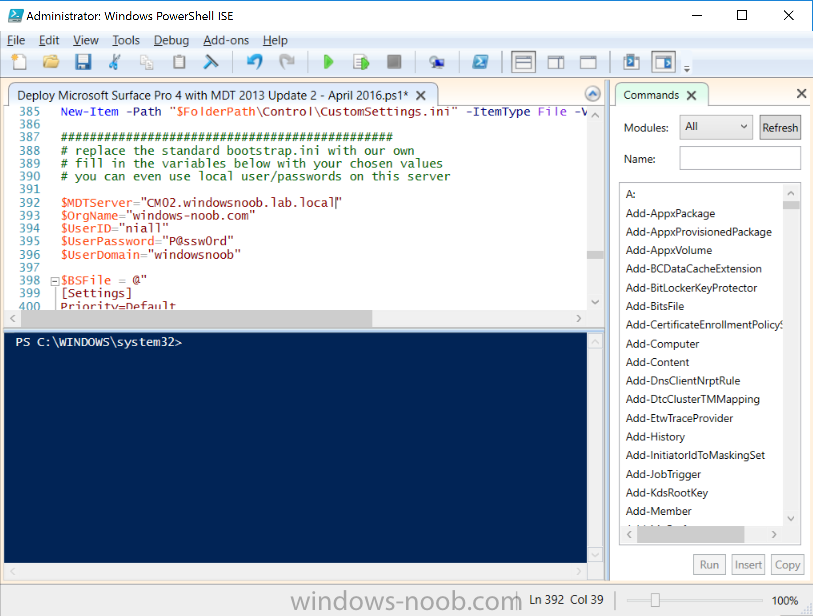Close the Commands tab with its X
This screenshot has height=616, width=813.
(x=691, y=95)
